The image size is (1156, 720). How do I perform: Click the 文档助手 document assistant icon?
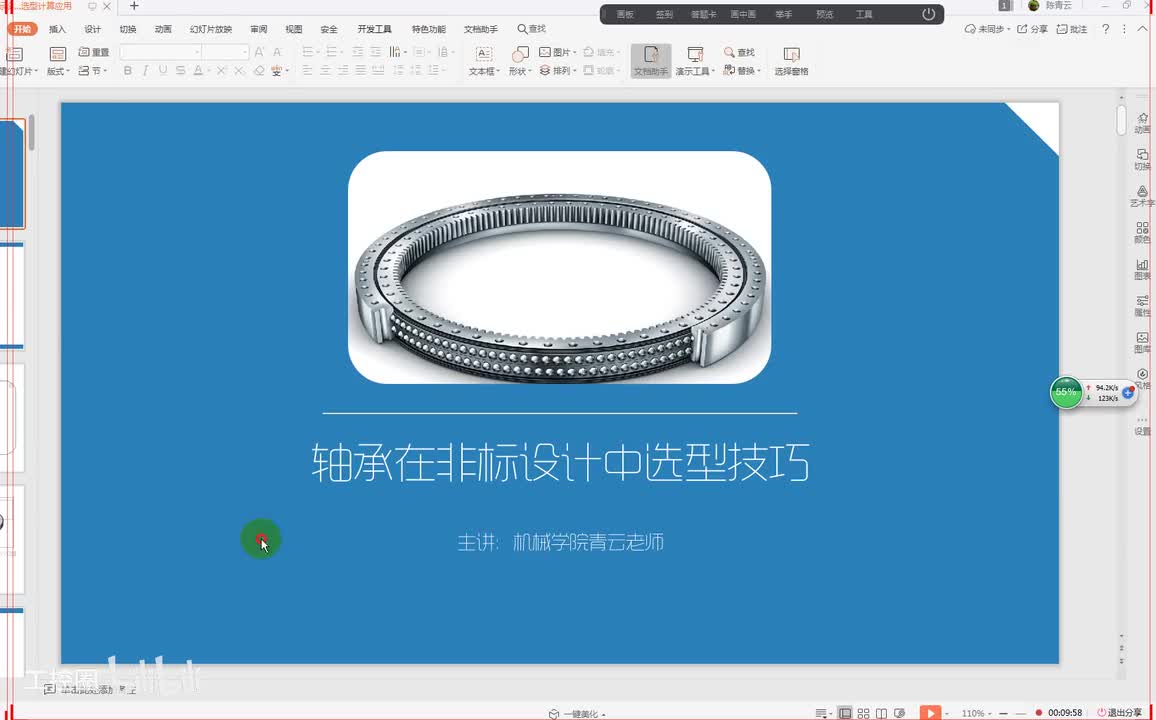pyautogui.click(x=651, y=61)
